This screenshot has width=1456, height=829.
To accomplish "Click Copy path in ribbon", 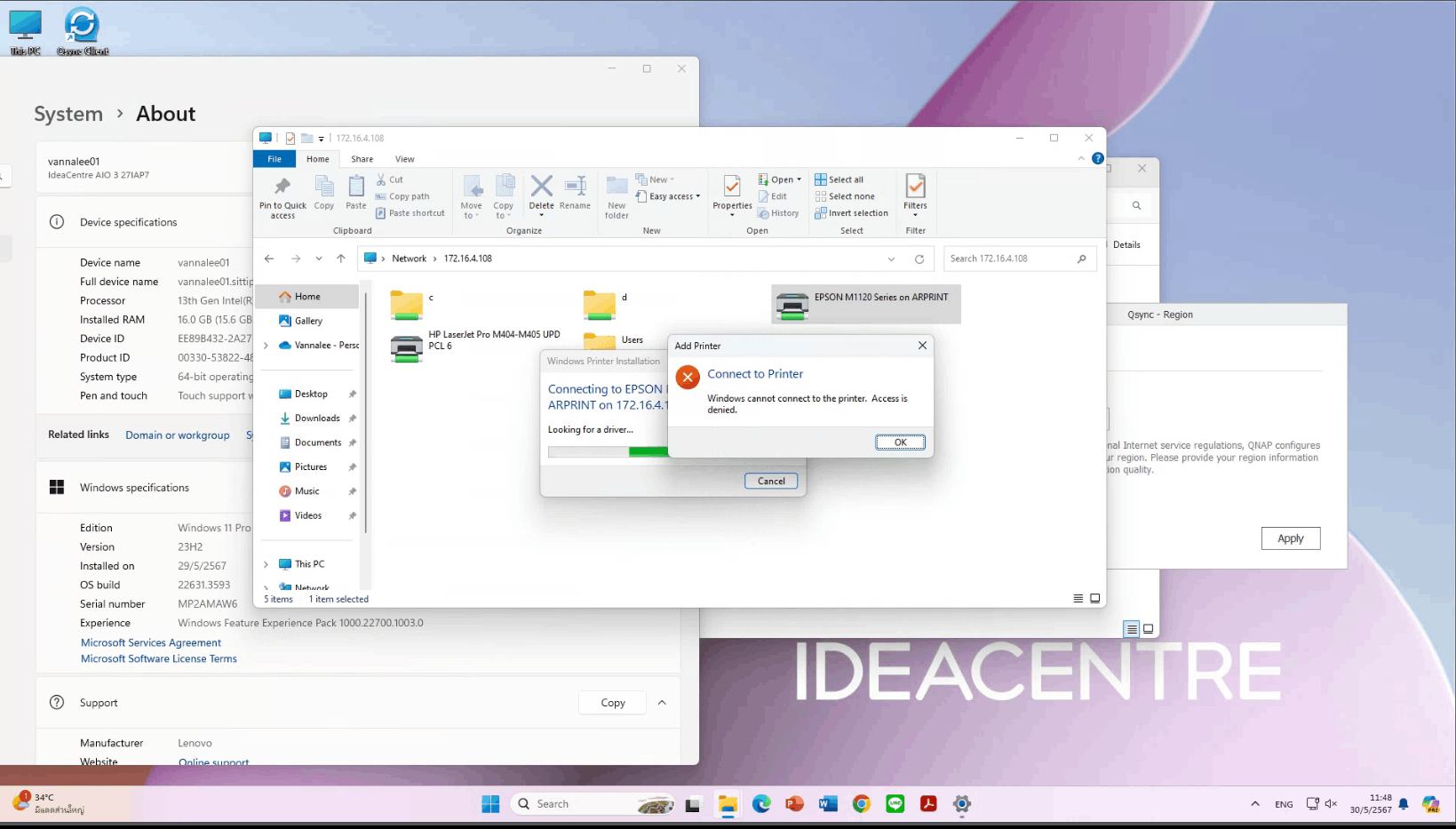I will coord(402,196).
